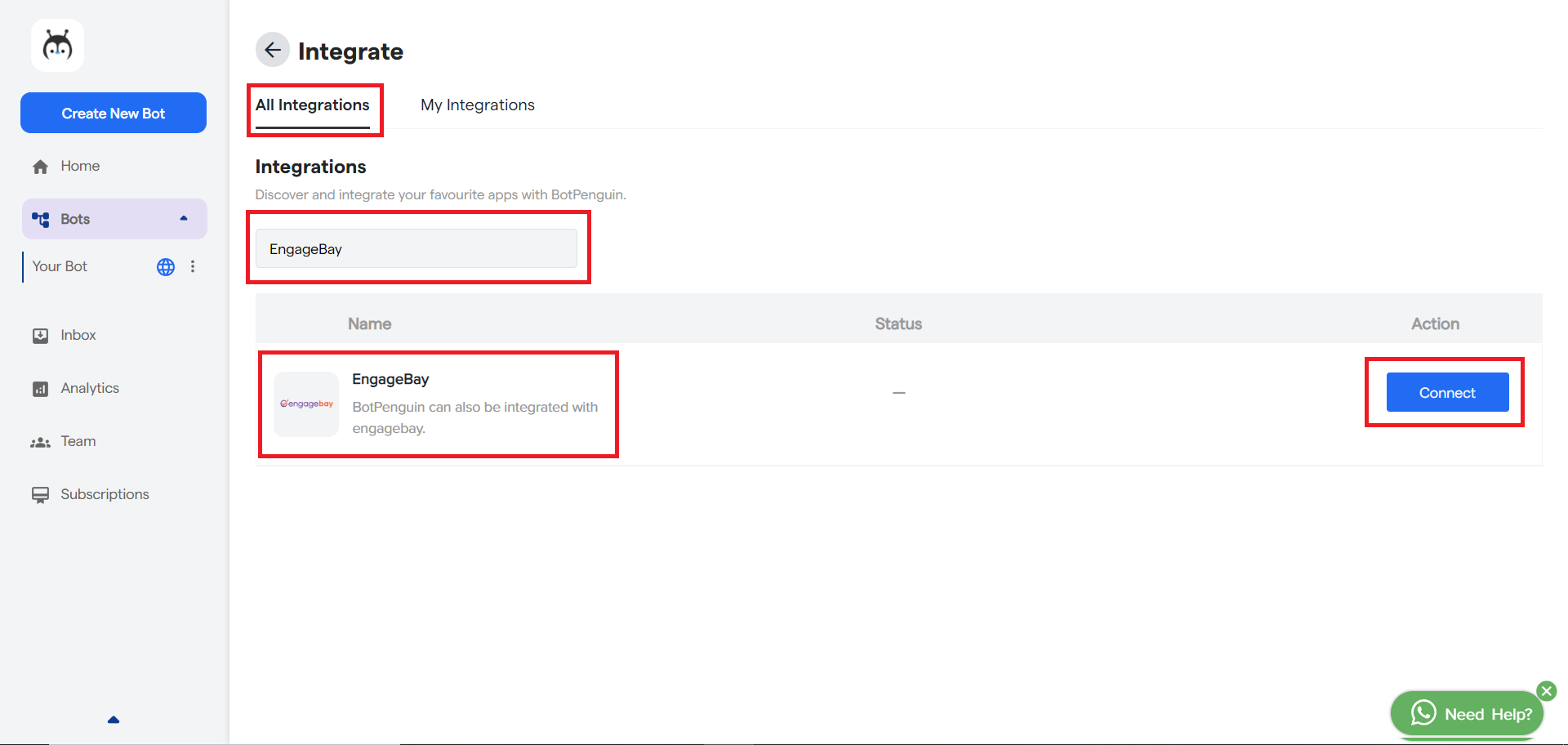Go back using the arrow icon
The width and height of the screenshot is (1568, 745).
coord(273,50)
